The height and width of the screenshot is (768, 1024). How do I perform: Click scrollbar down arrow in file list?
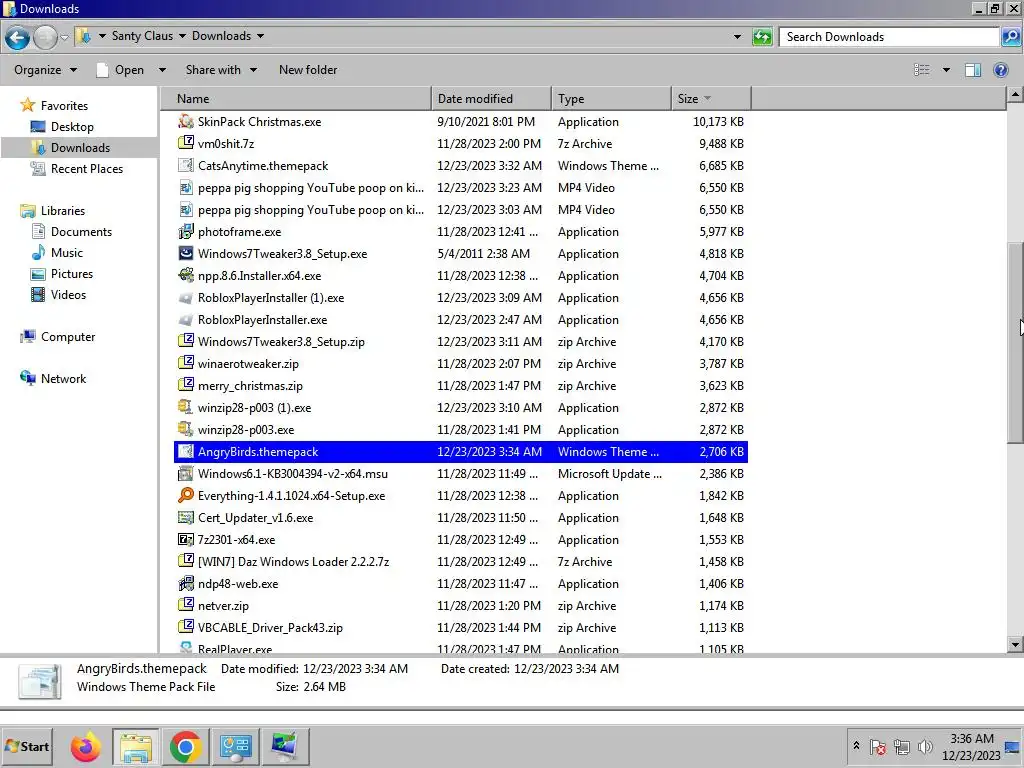pyautogui.click(x=1015, y=645)
